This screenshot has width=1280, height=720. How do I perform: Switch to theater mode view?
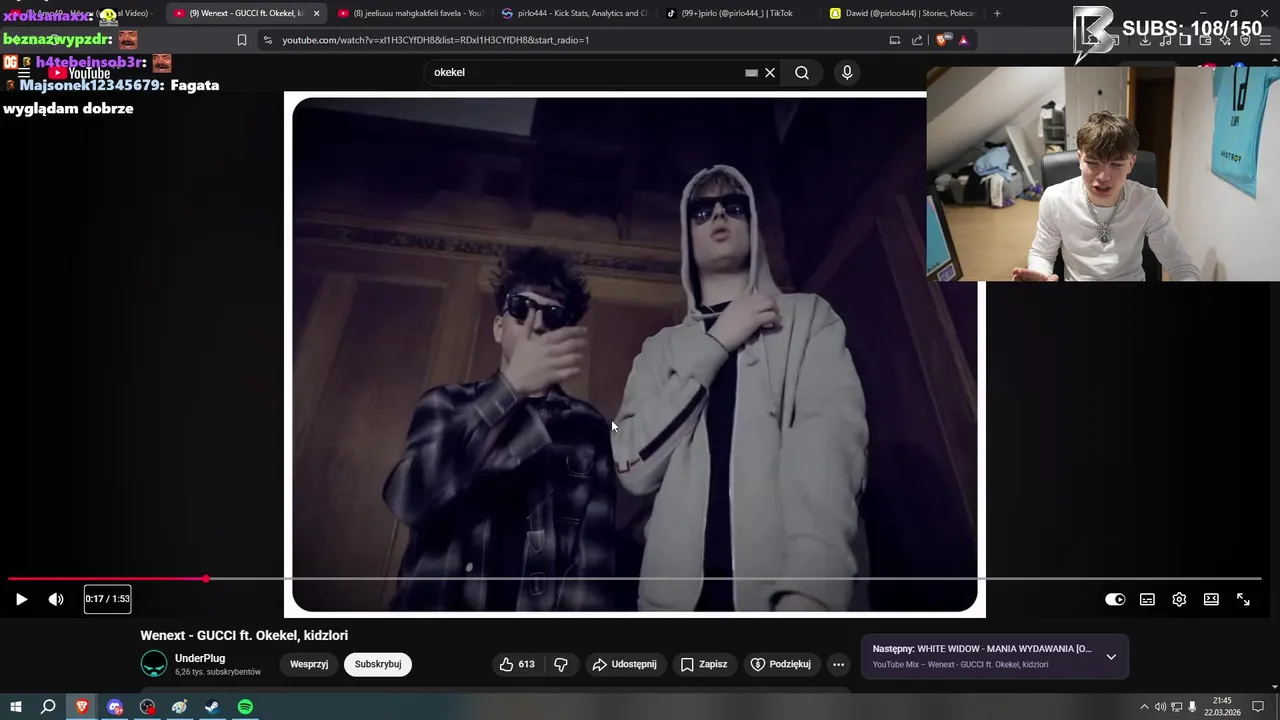[1211, 599]
